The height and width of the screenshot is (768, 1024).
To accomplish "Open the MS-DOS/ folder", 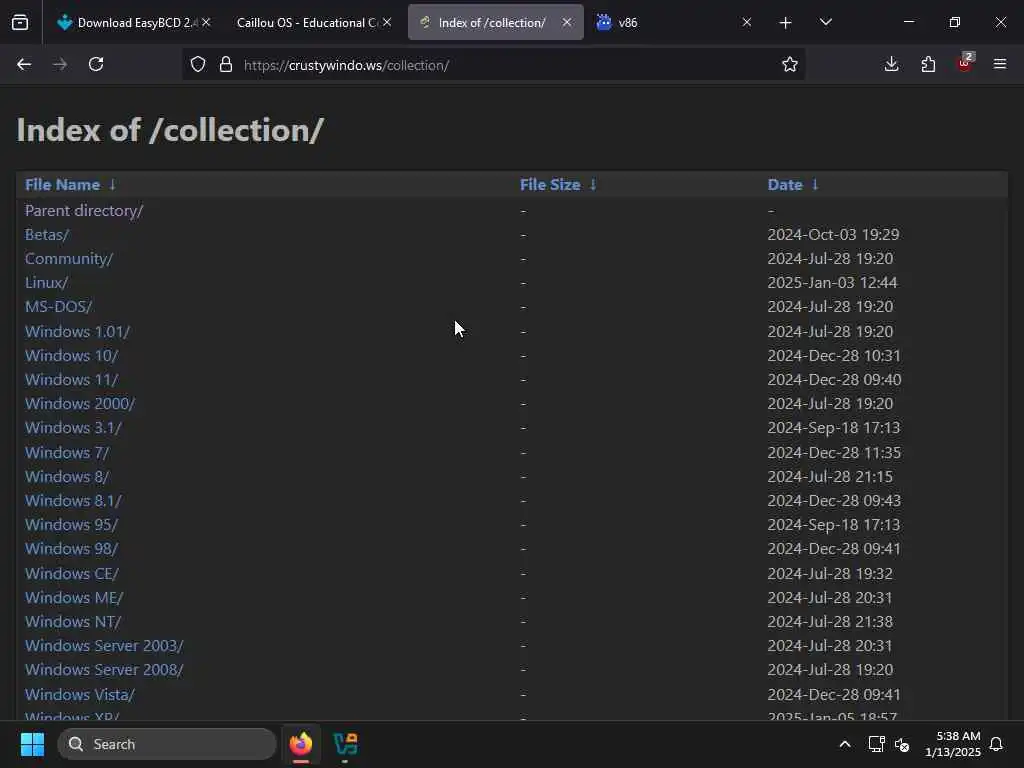I will point(59,306).
